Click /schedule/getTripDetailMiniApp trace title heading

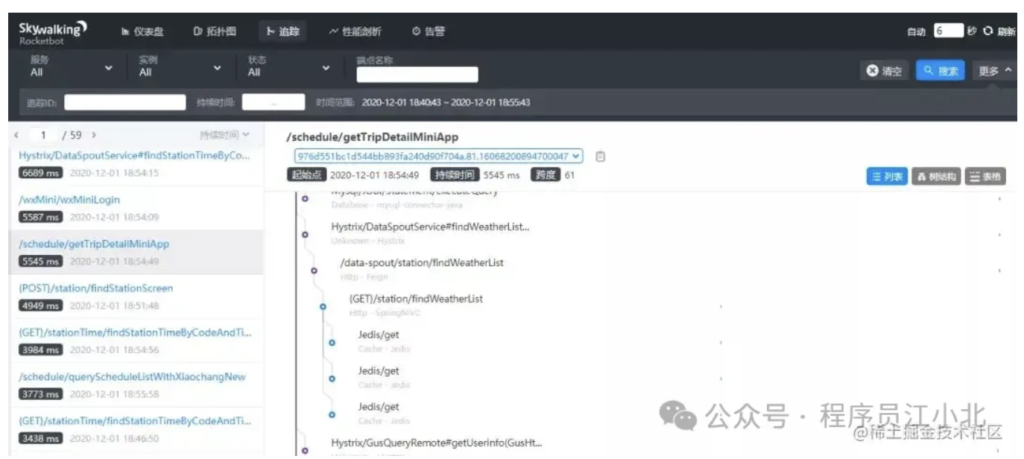pyautogui.click(x=372, y=137)
